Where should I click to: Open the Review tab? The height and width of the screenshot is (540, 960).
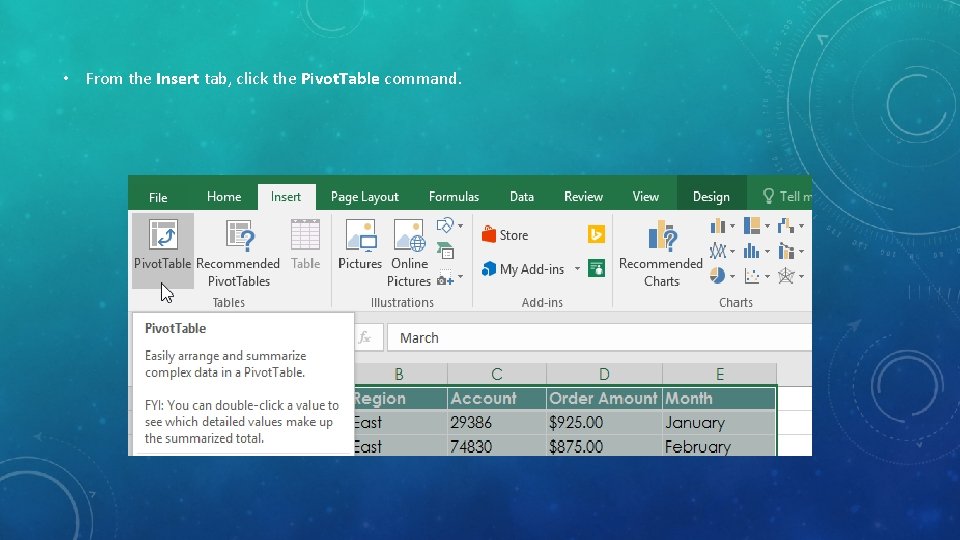pyautogui.click(x=583, y=197)
